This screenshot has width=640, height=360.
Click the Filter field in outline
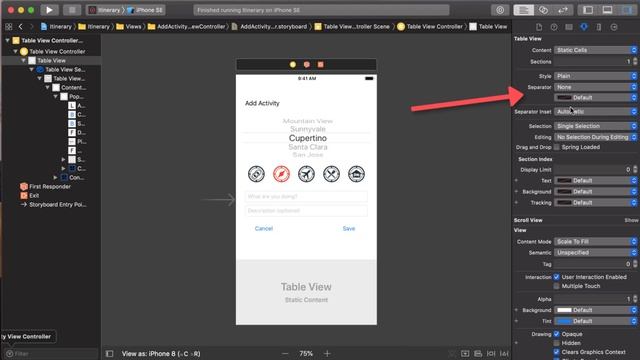pyautogui.click(x=51, y=353)
